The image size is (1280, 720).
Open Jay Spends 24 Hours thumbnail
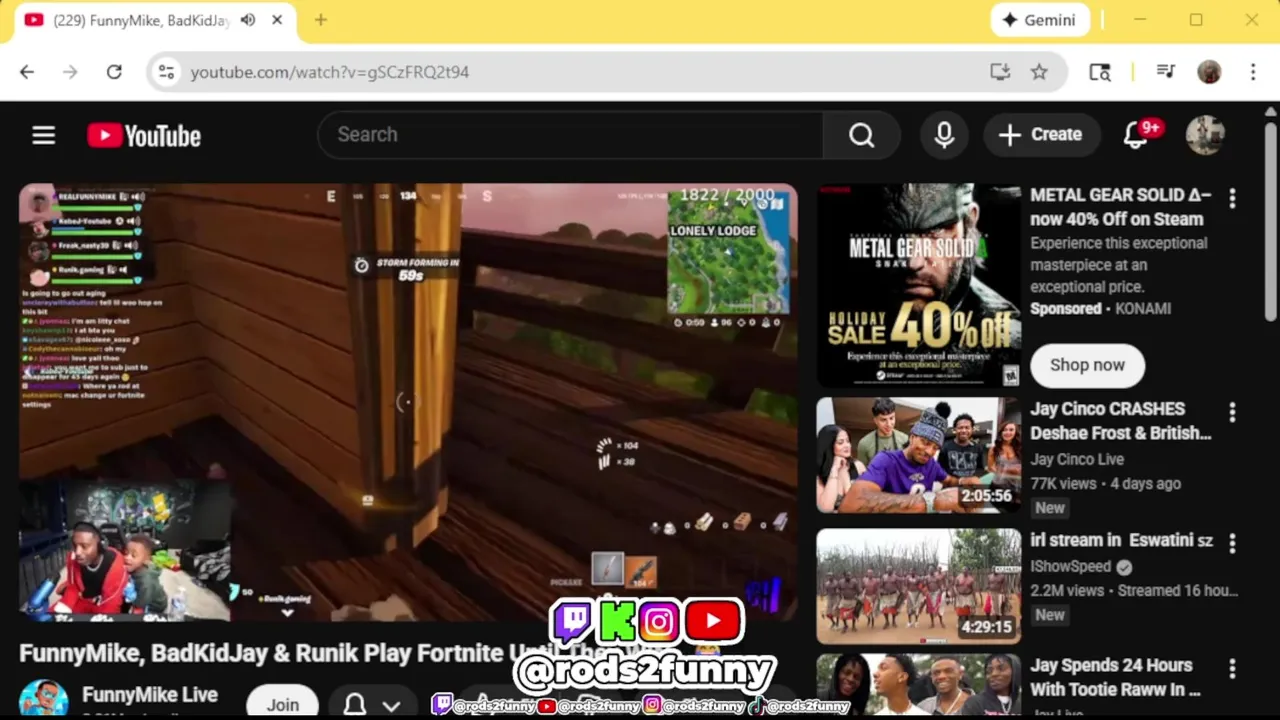(919, 685)
